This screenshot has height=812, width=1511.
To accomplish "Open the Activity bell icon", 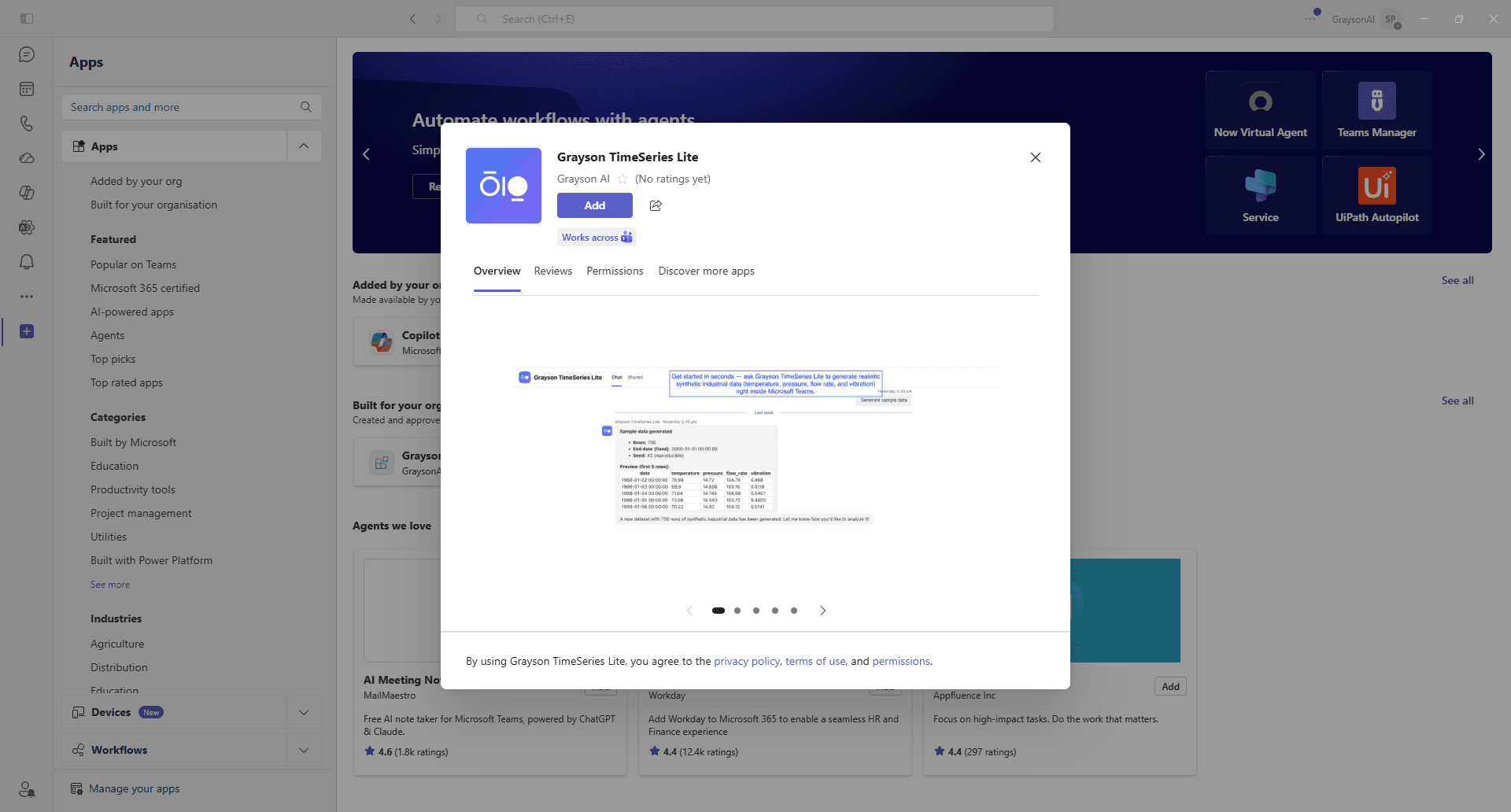I will click(x=27, y=262).
